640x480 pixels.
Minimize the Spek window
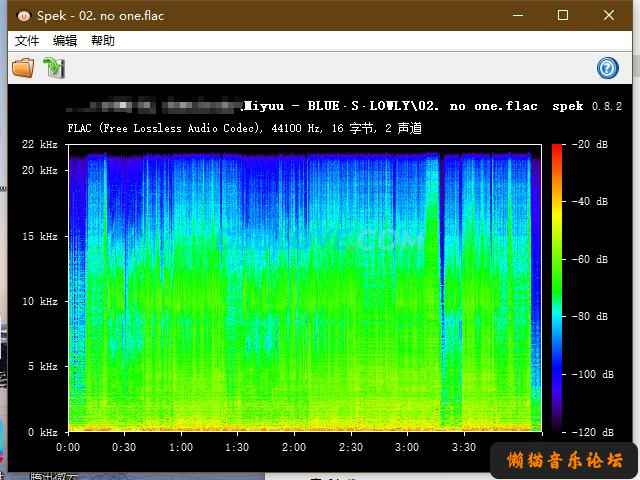[518, 16]
